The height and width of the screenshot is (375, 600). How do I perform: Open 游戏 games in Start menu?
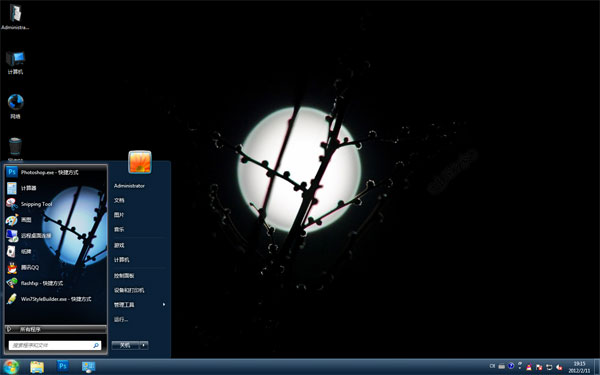point(119,245)
